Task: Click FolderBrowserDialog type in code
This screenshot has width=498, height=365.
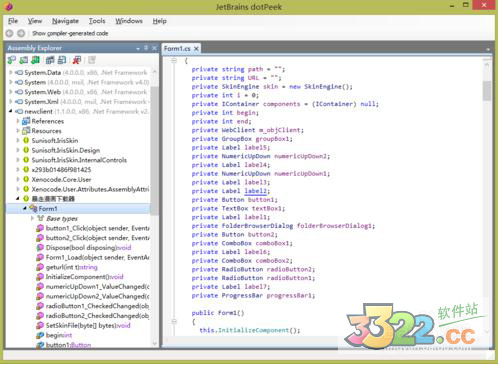Action: 257,226
